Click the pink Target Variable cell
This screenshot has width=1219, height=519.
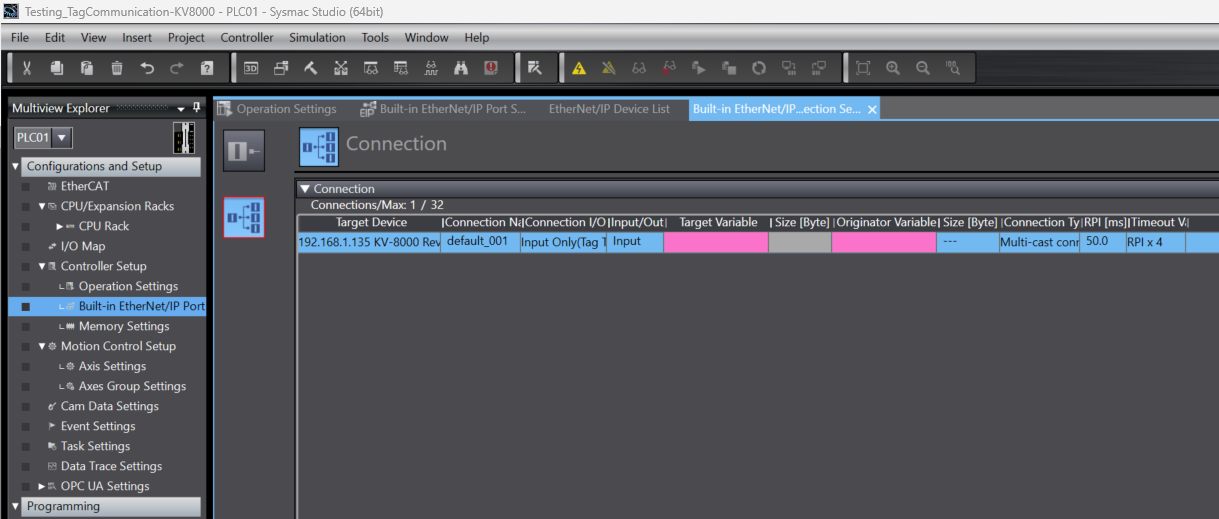click(x=716, y=242)
